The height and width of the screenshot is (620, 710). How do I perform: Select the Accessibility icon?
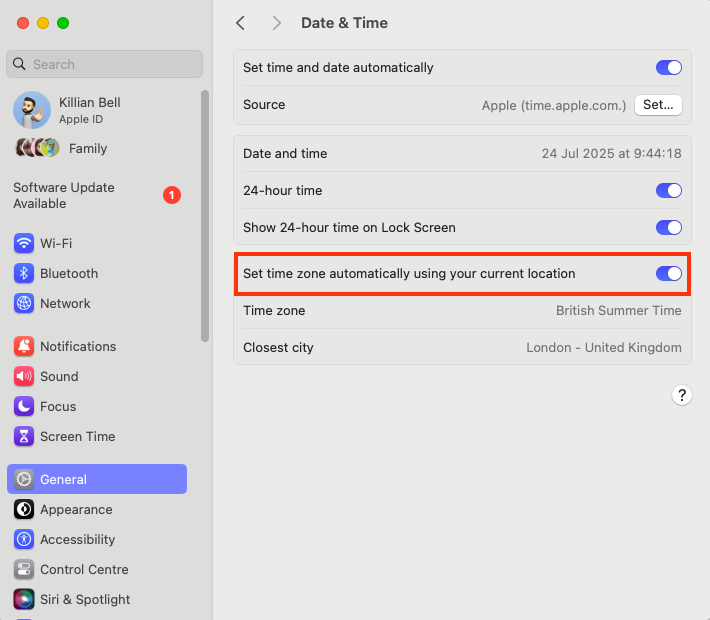24,539
